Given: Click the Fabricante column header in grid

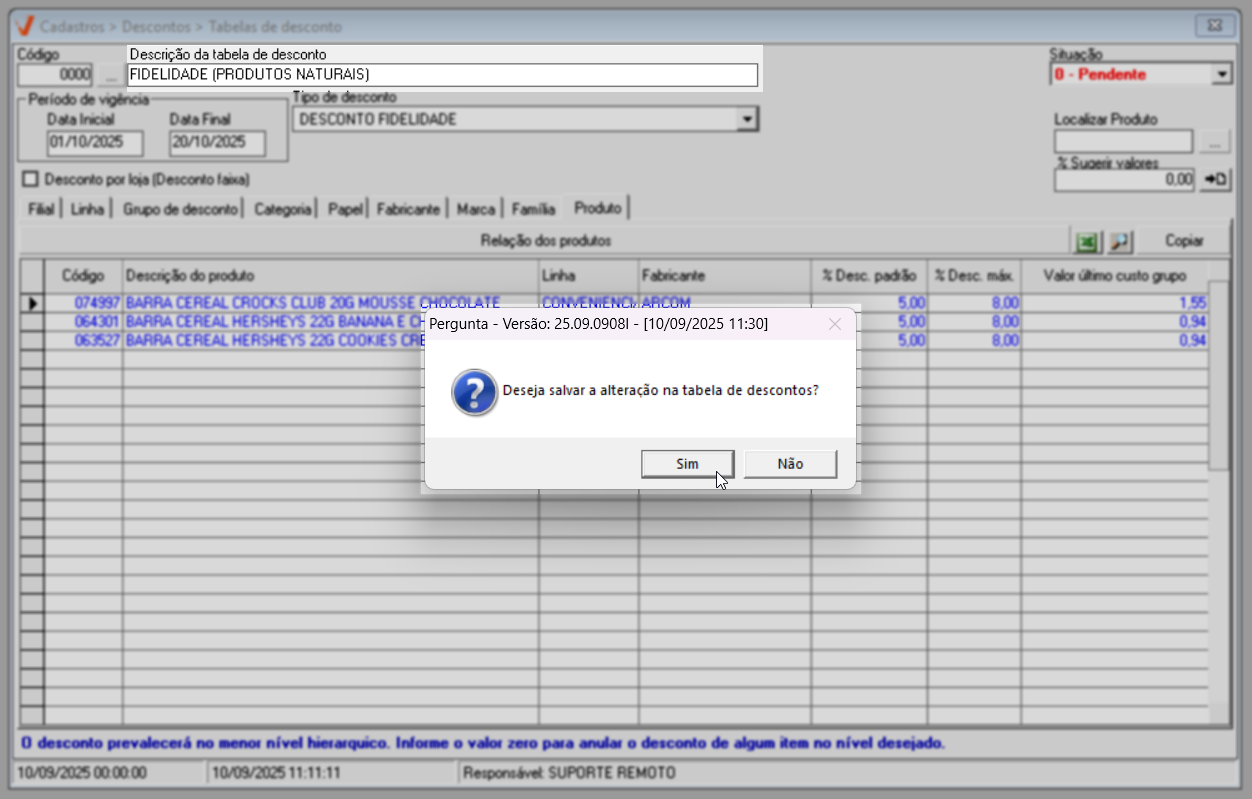Looking at the screenshot, I should point(725,275).
